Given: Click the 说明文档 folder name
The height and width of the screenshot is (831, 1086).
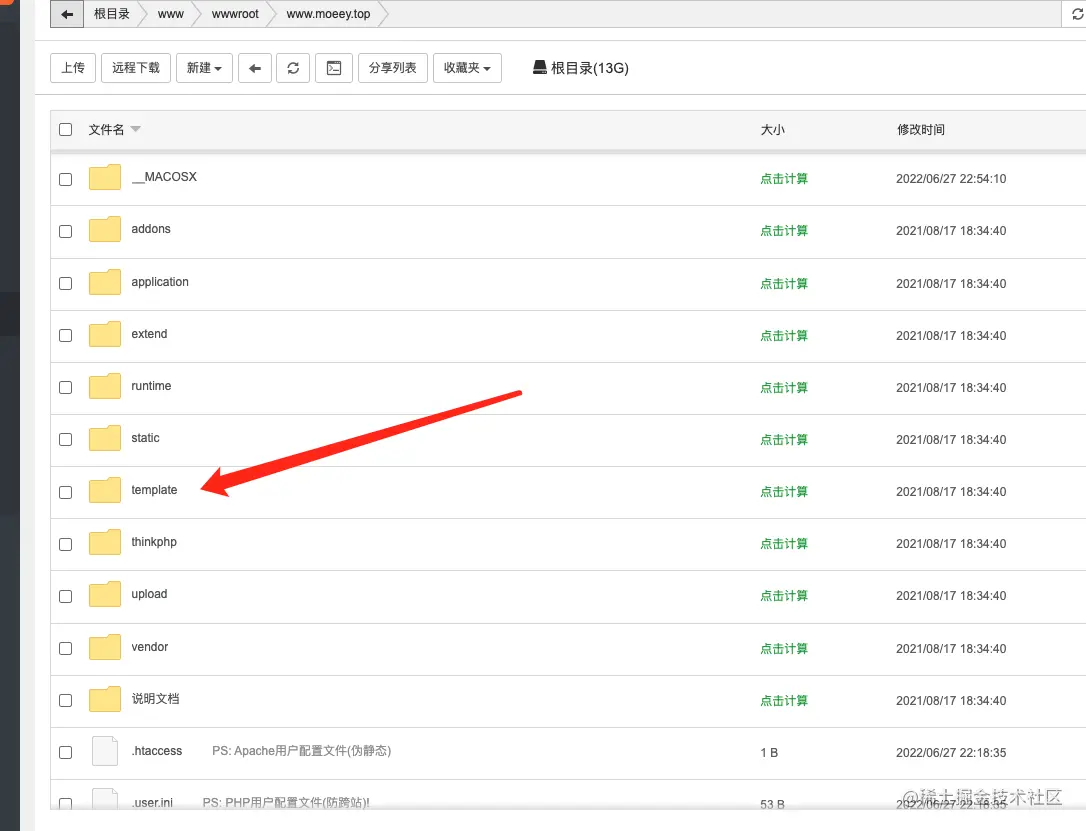Looking at the screenshot, I should click(155, 699).
